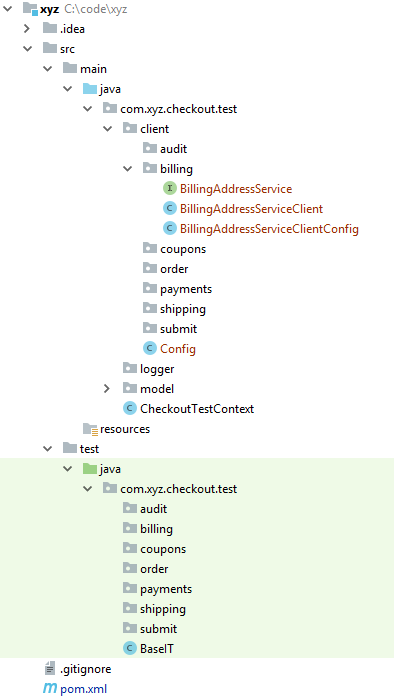Click the BillingAddressServiceClientConfig class icon
394x699 pixels.
(x=170, y=229)
